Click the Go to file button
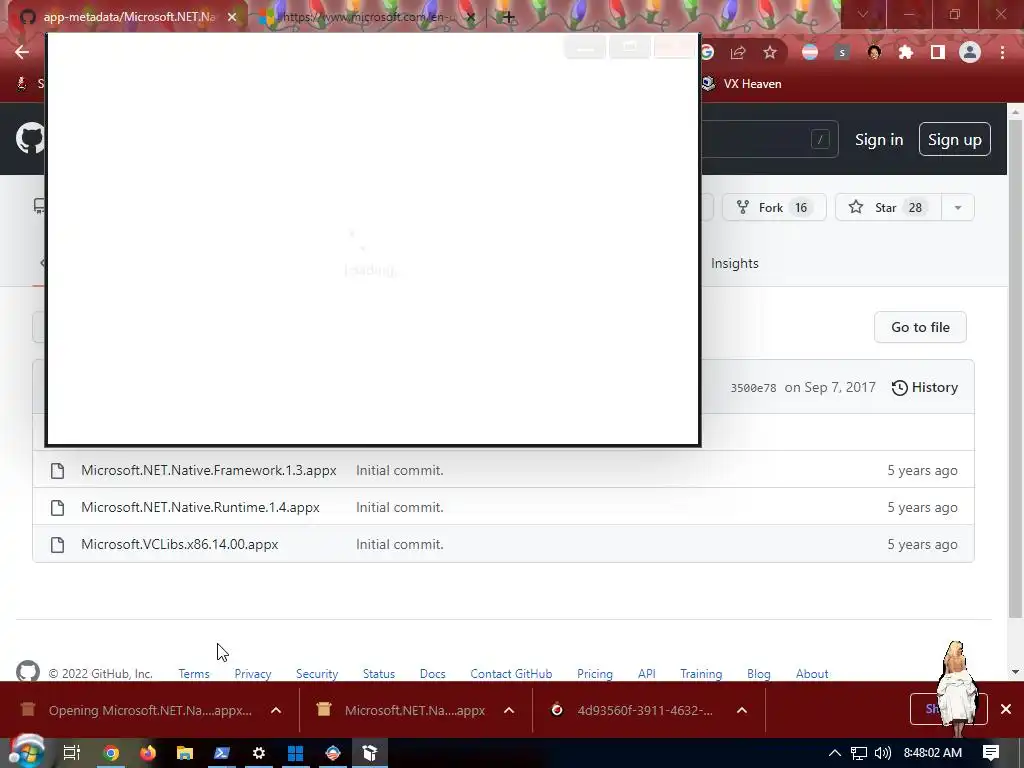Screen dimensions: 1024x768 click(920, 327)
